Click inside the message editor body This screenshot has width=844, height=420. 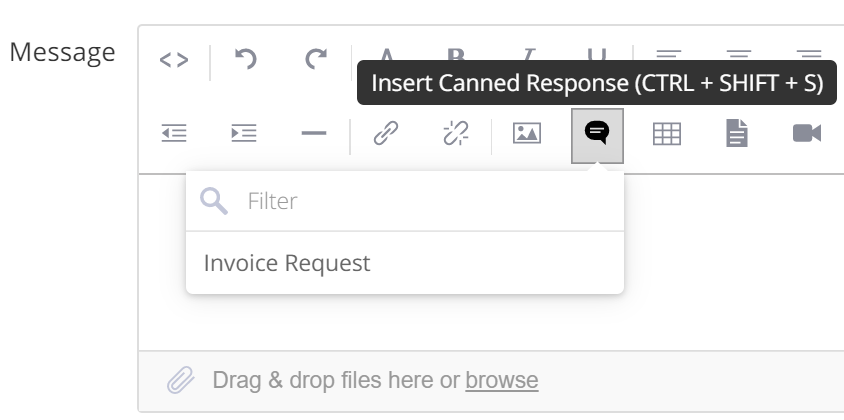pyautogui.click(x=732, y=264)
